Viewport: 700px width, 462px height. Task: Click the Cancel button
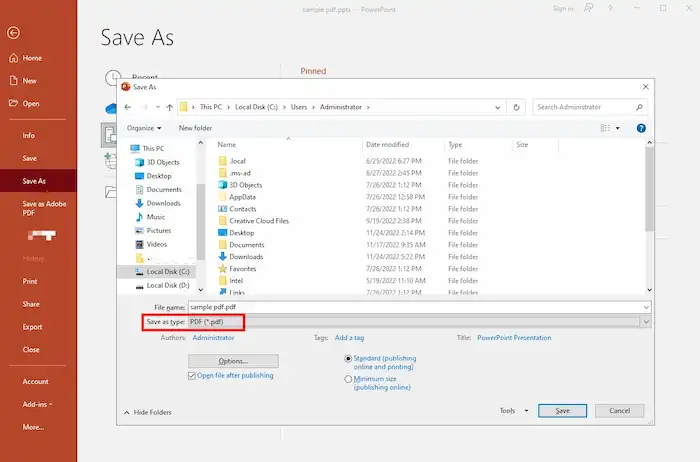[x=620, y=411]
